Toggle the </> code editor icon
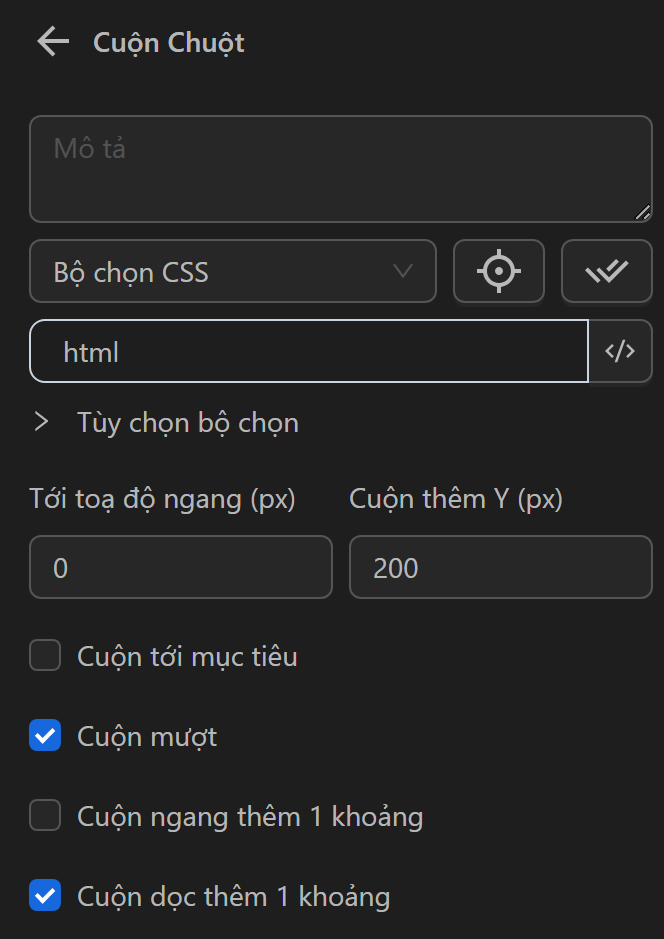664x939 pixels. pos(620,351)
